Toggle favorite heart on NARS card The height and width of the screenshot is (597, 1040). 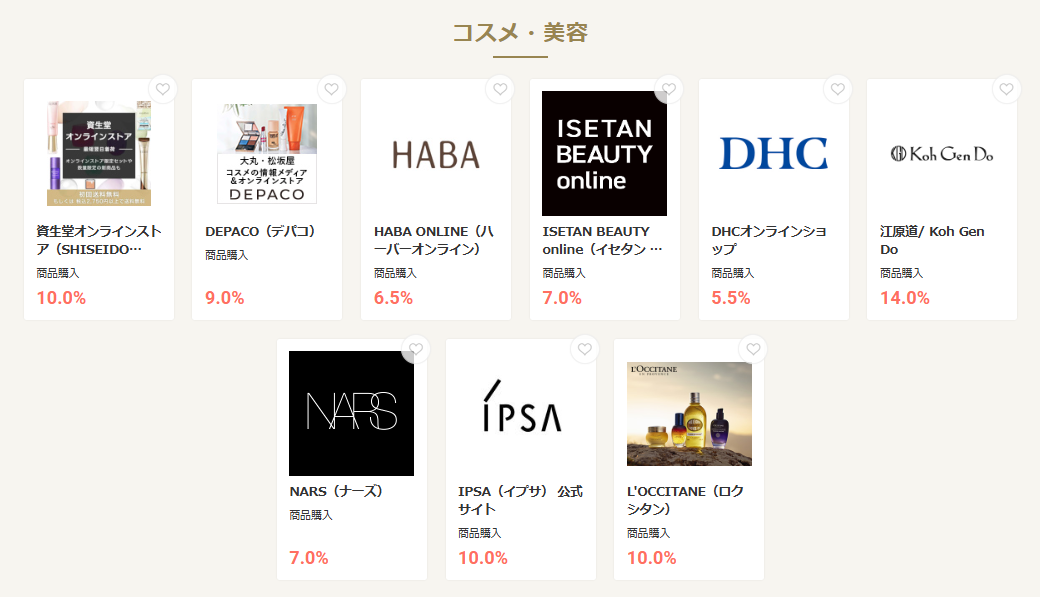416,349
